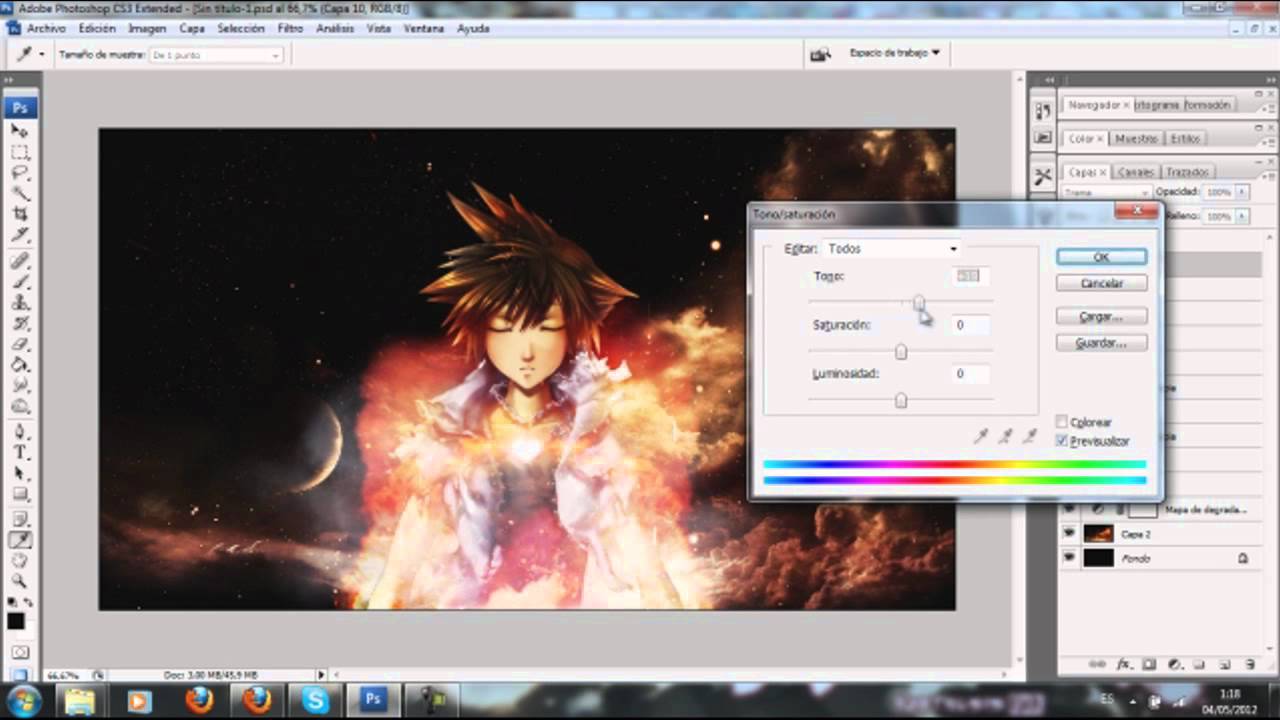Screen dimensions: 1280x720
Task: Select the Magic Wand tool
Action: coord(20,193)
